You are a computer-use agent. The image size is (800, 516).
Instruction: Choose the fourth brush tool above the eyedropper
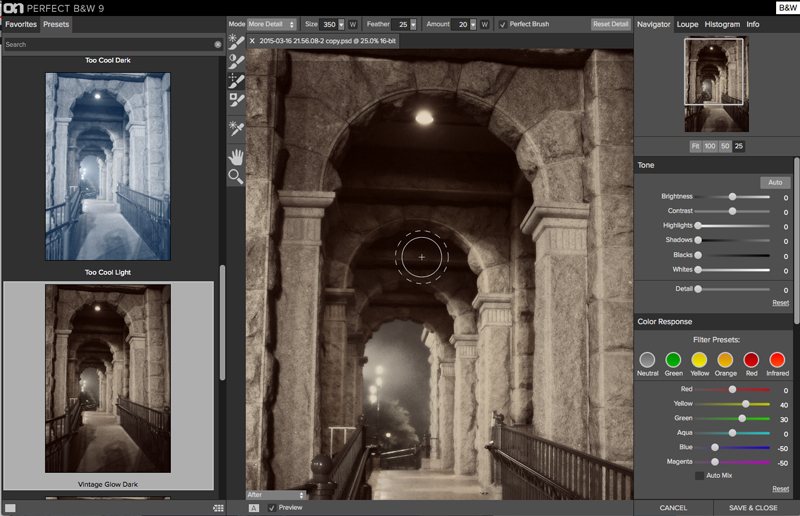236,100
